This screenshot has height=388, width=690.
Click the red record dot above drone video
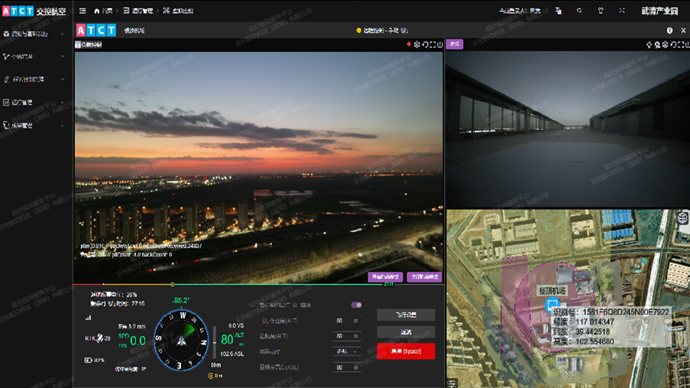click(x=409, y=44)
